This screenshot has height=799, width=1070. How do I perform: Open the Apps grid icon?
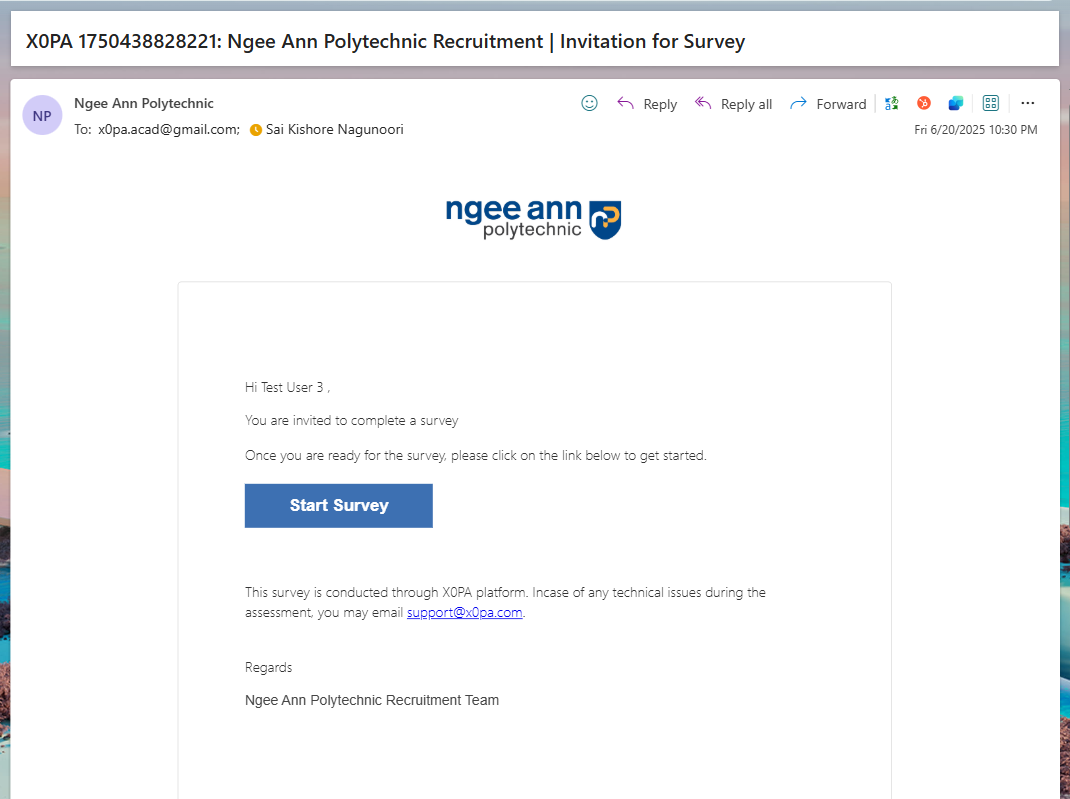tap(991, 103)
